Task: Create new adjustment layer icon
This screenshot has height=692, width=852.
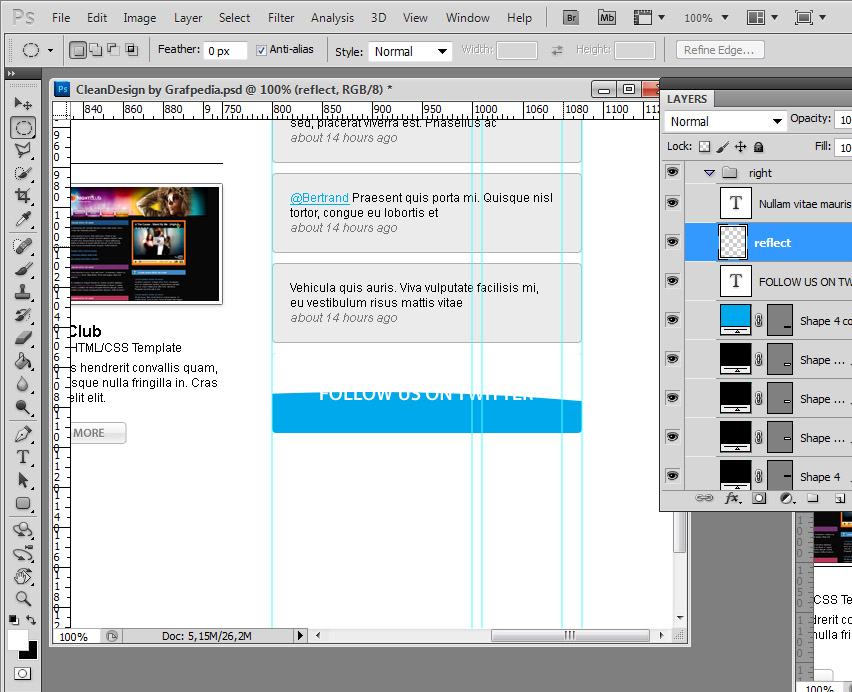Action: pos(786,498)
